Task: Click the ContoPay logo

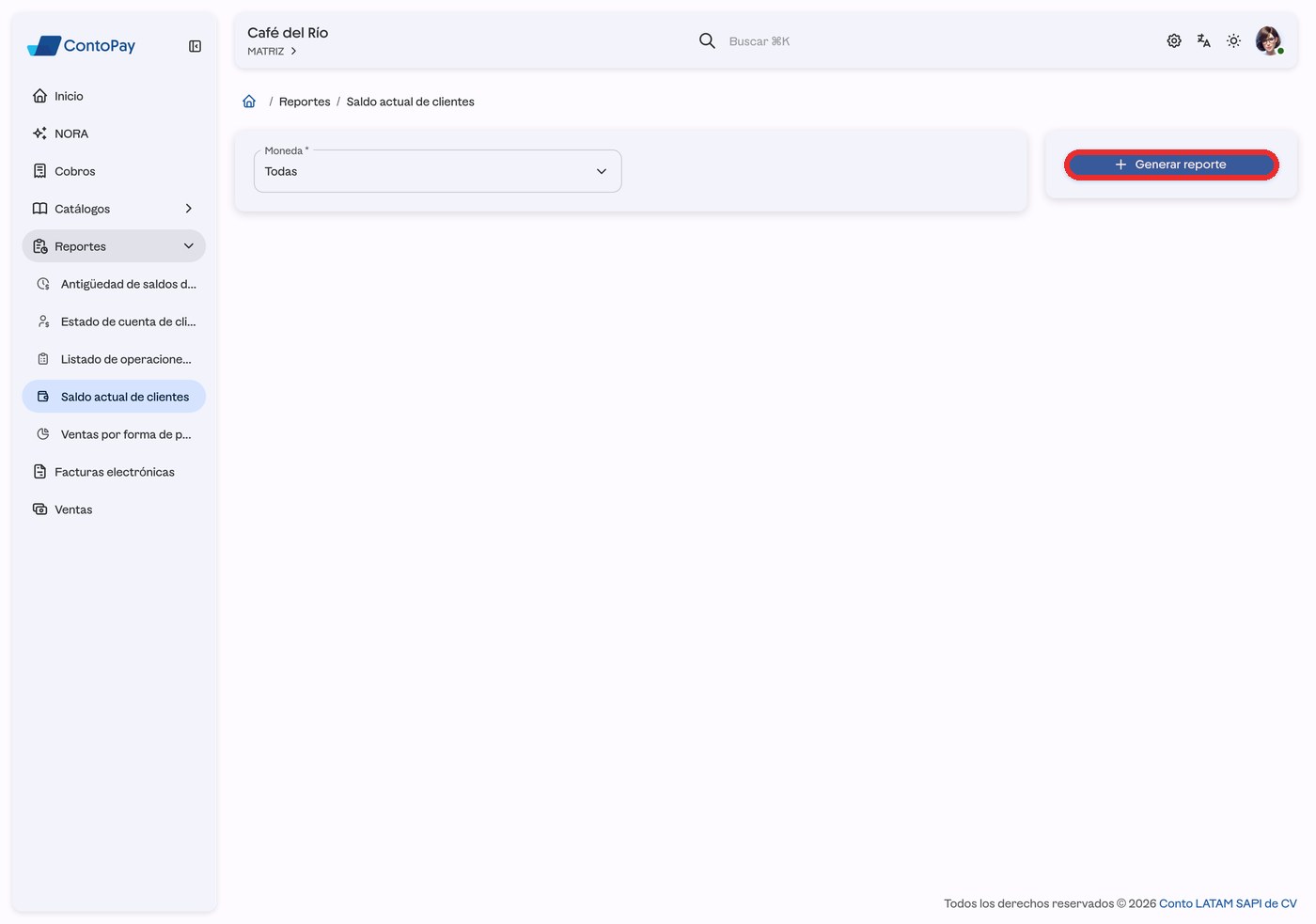Action: [x=82, y=45]
